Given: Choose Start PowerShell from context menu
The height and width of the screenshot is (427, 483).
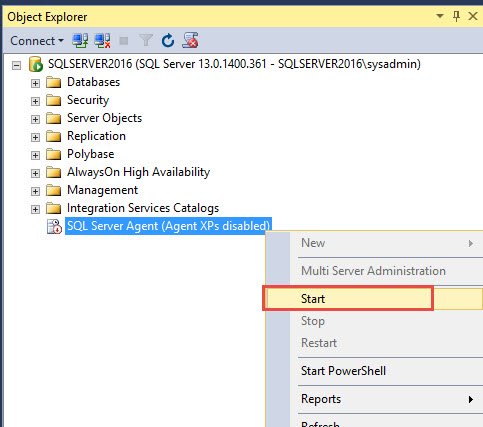Looking at the screenshot, I should 375,371.
